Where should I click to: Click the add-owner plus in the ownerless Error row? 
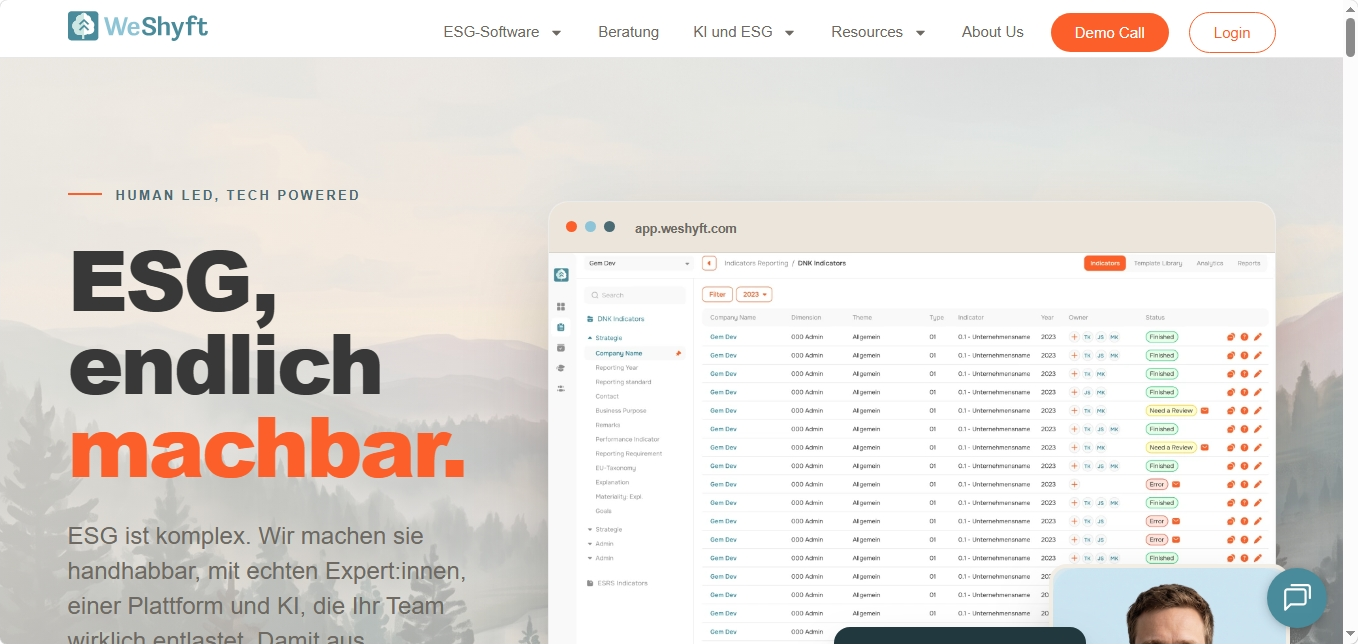pos(1074,484)
